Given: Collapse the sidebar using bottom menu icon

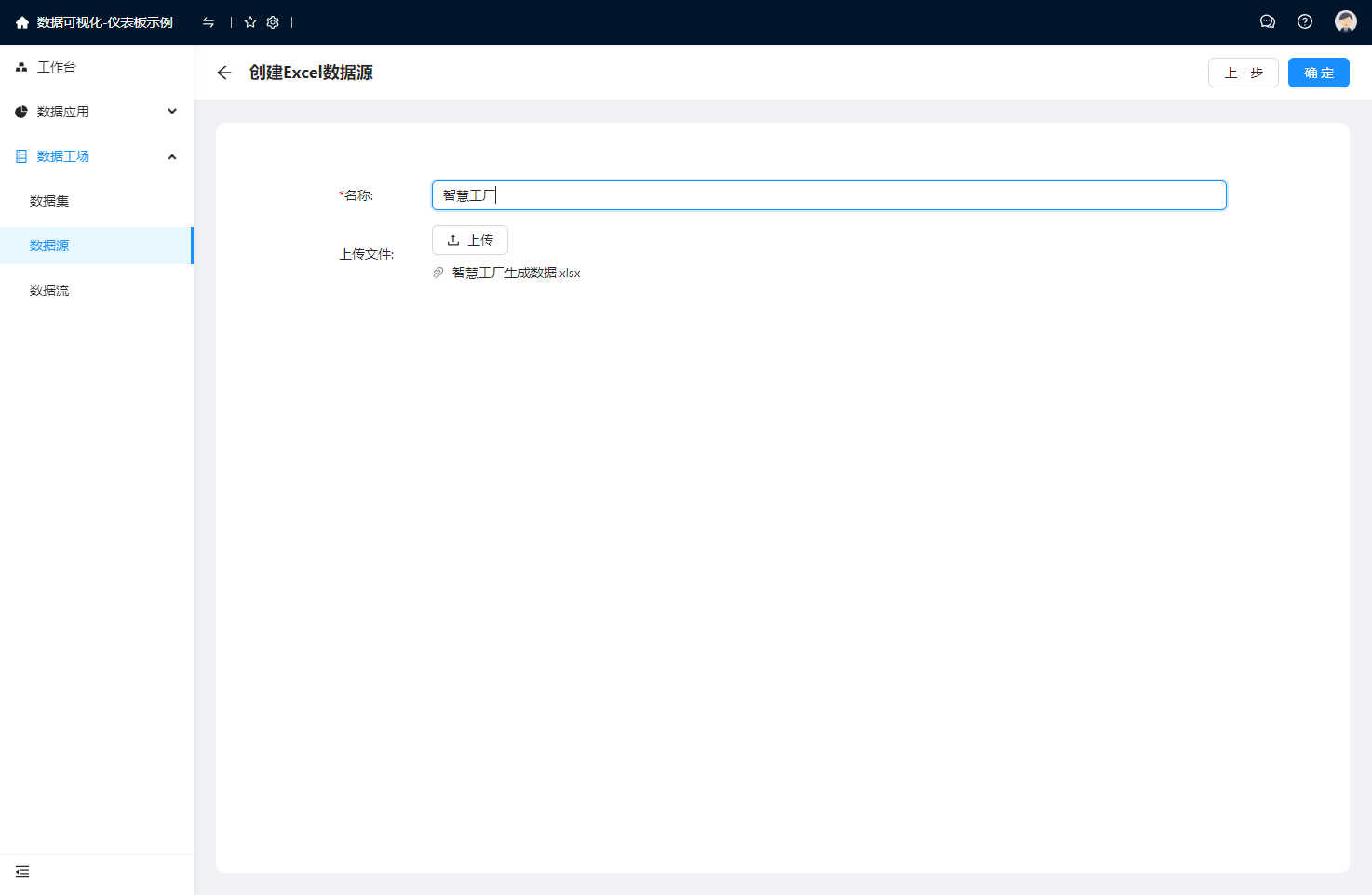Looking at the screenshot, I should (22, 872).
